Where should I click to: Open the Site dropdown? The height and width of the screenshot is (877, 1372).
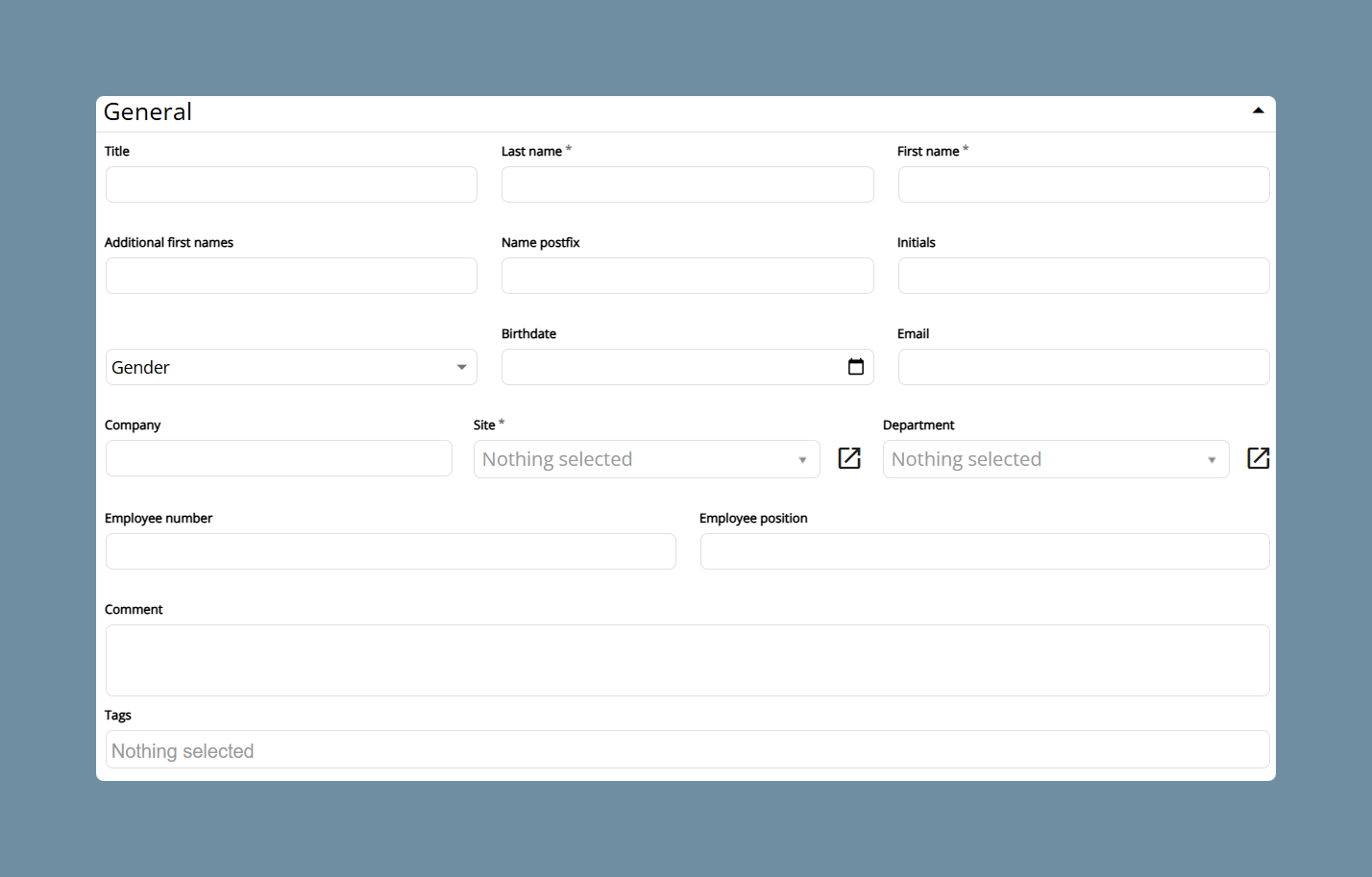[647, 459]
